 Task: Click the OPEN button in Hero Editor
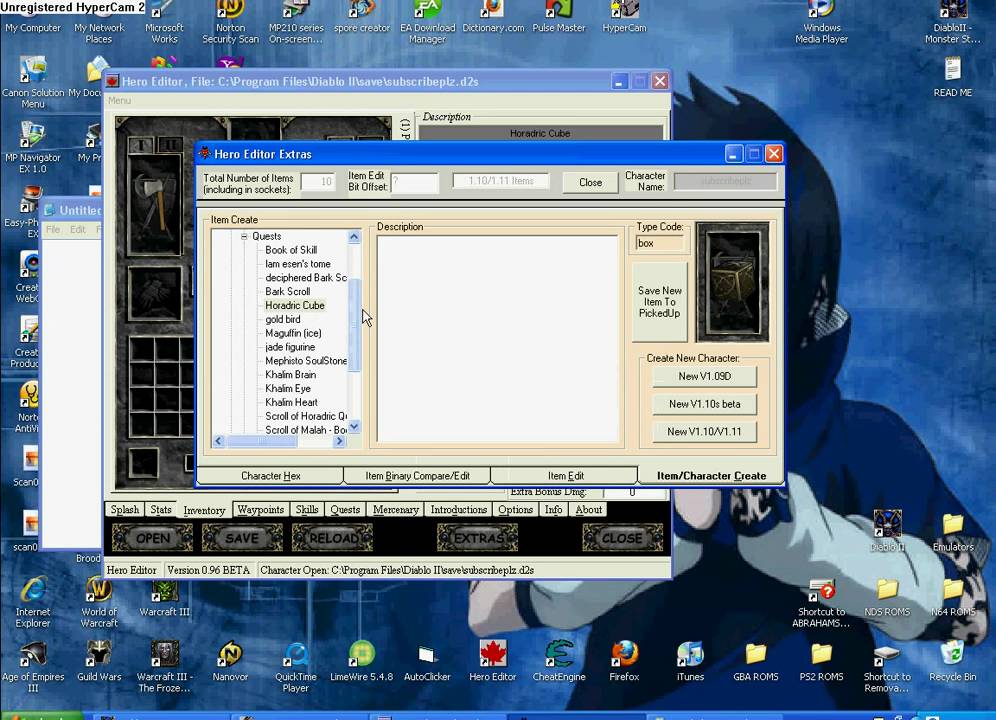tap(152, 538)
